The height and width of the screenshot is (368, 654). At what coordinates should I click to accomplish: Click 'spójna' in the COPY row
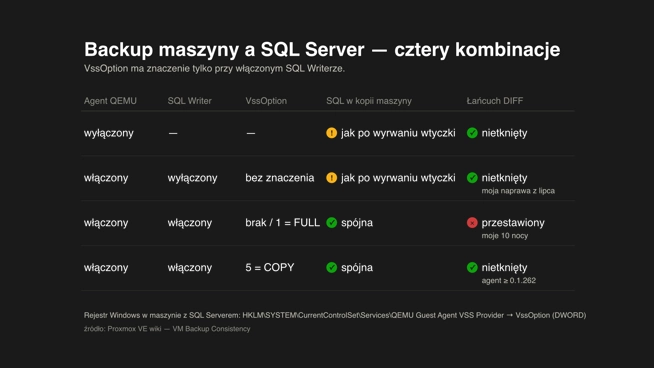click(357, 268)
